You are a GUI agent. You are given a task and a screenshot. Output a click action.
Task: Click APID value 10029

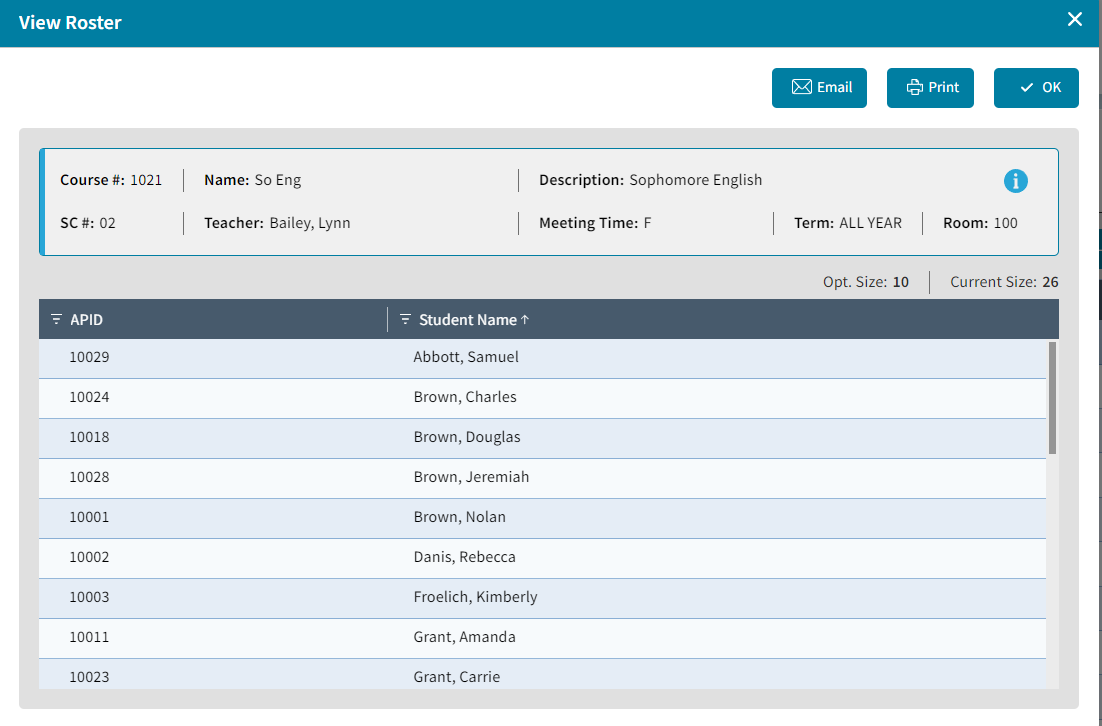[89, 357]
